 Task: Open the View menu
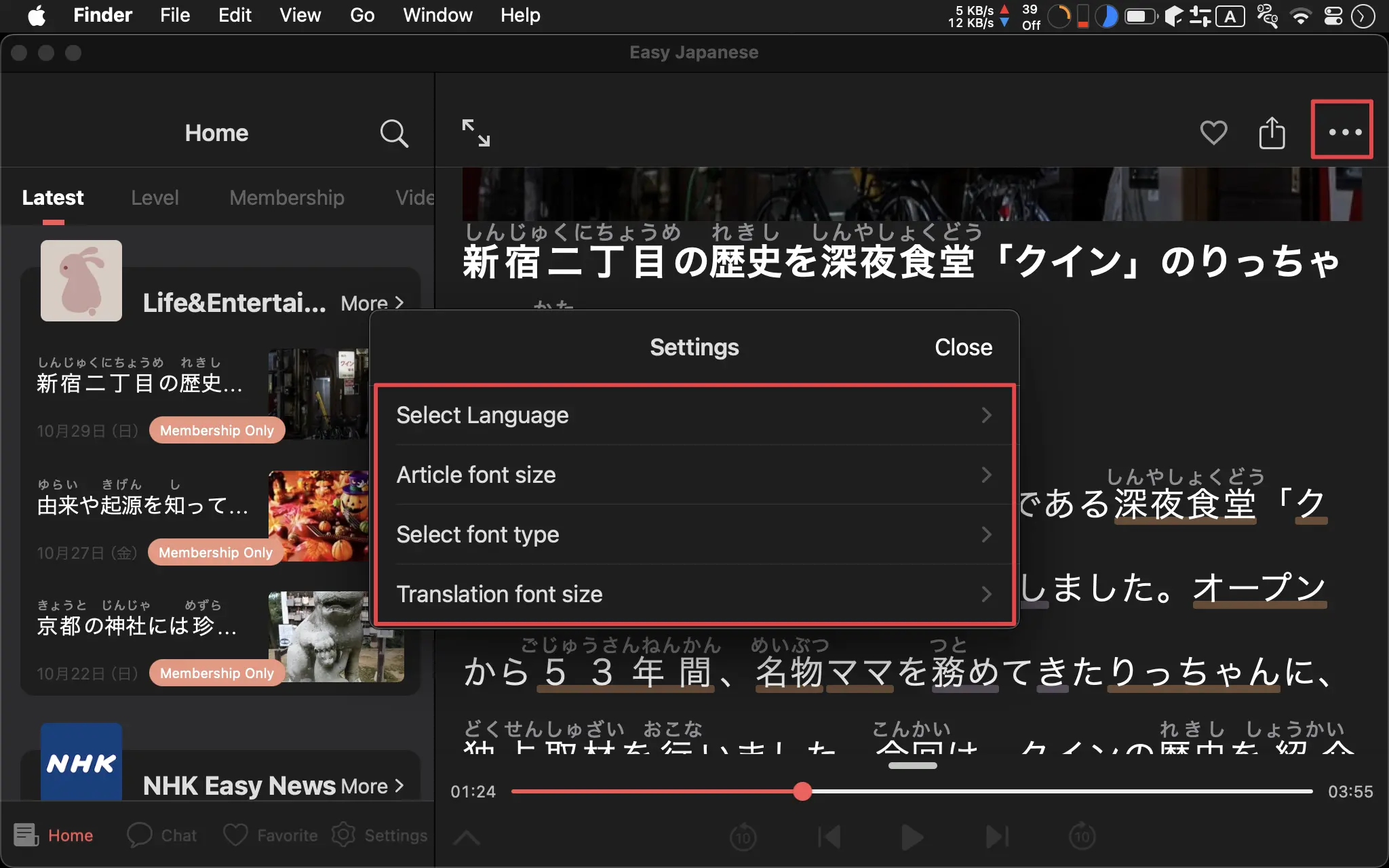(x=300, y=15)
